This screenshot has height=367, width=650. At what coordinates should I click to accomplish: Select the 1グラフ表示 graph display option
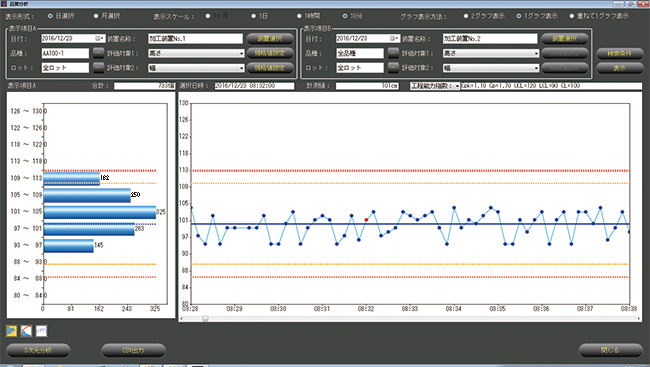point(519,16)
